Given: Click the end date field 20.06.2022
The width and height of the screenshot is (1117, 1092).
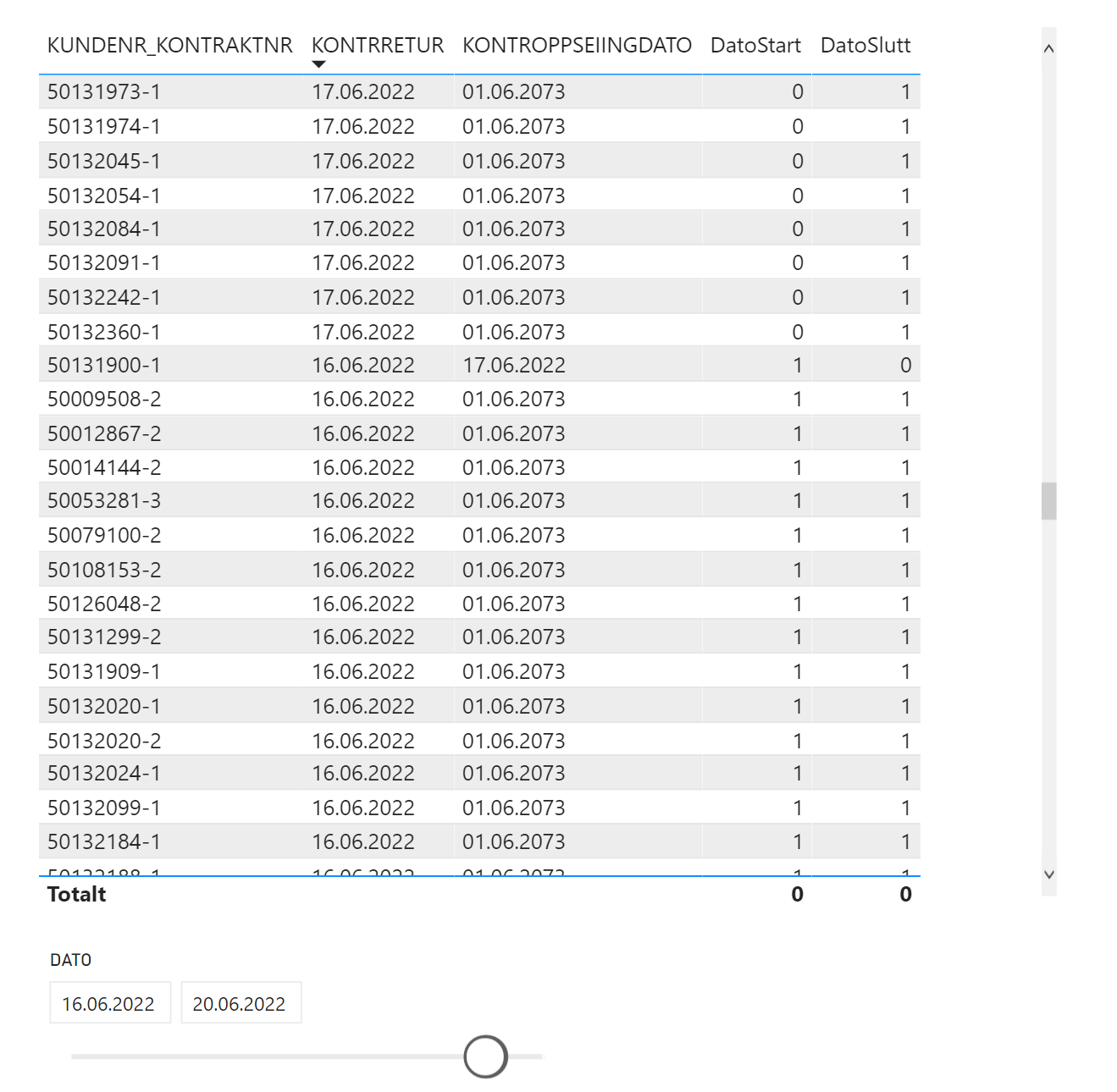Looking at the screenshot, I should tap(241, 1003).
